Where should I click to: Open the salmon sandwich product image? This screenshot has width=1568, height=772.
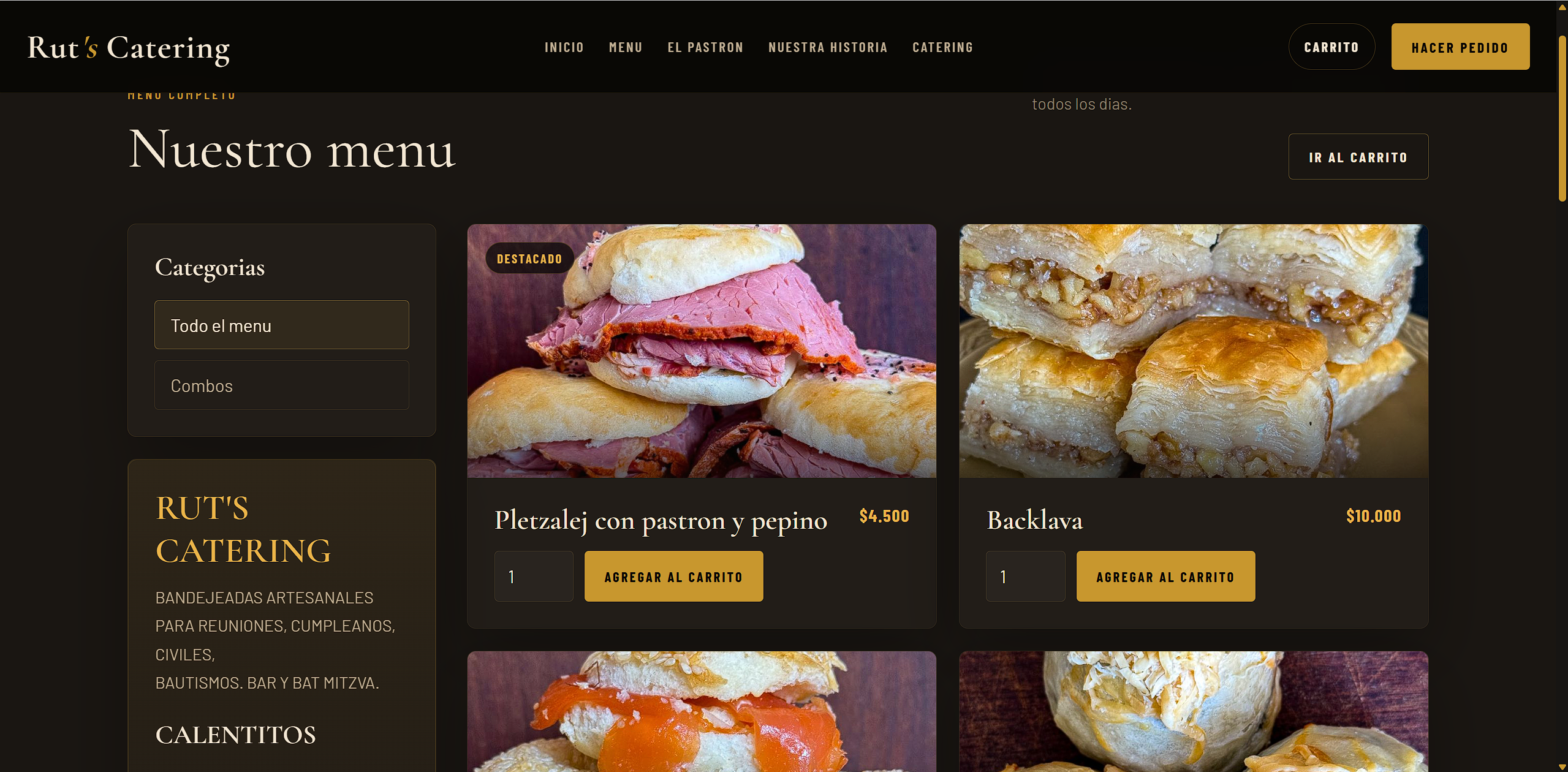[702, 711]
